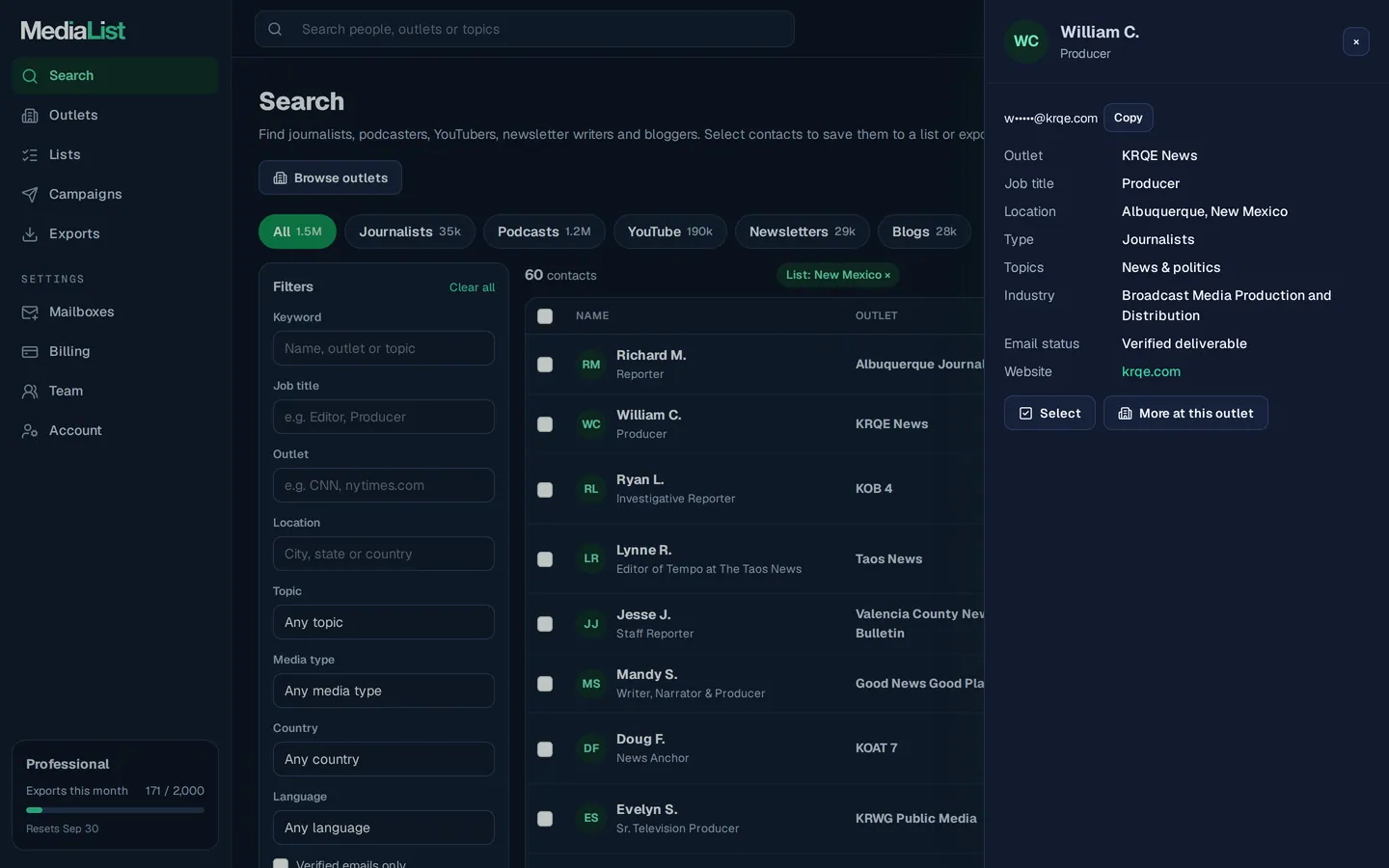This screenshot has height=868, width=1389.
Task: Check the box for Richard M.
Action: [545, 365]
